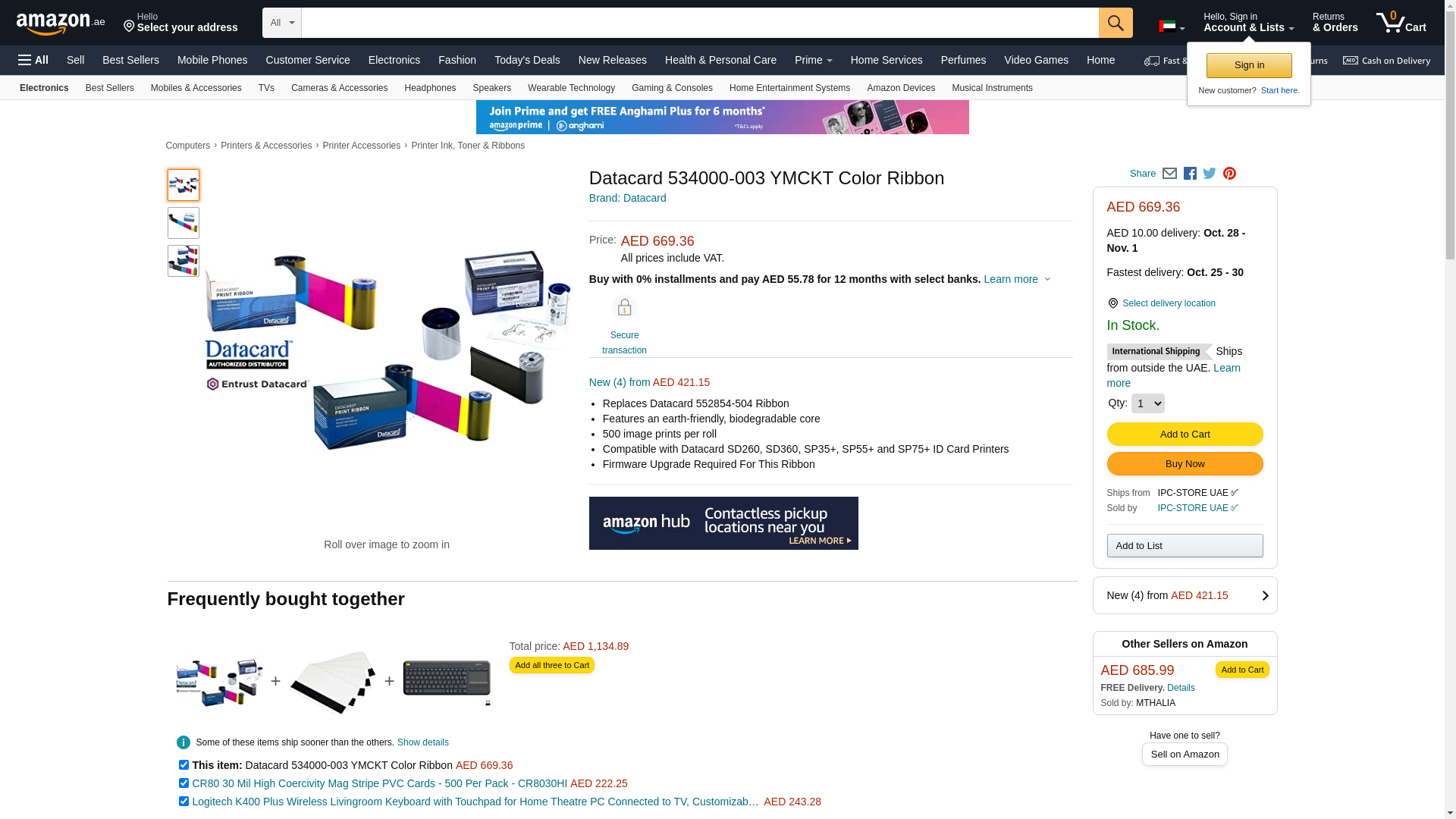The height and width of the screenshot is (819, 1456).
Task: Expand the search category All dropdown
Action: (282, 23)
